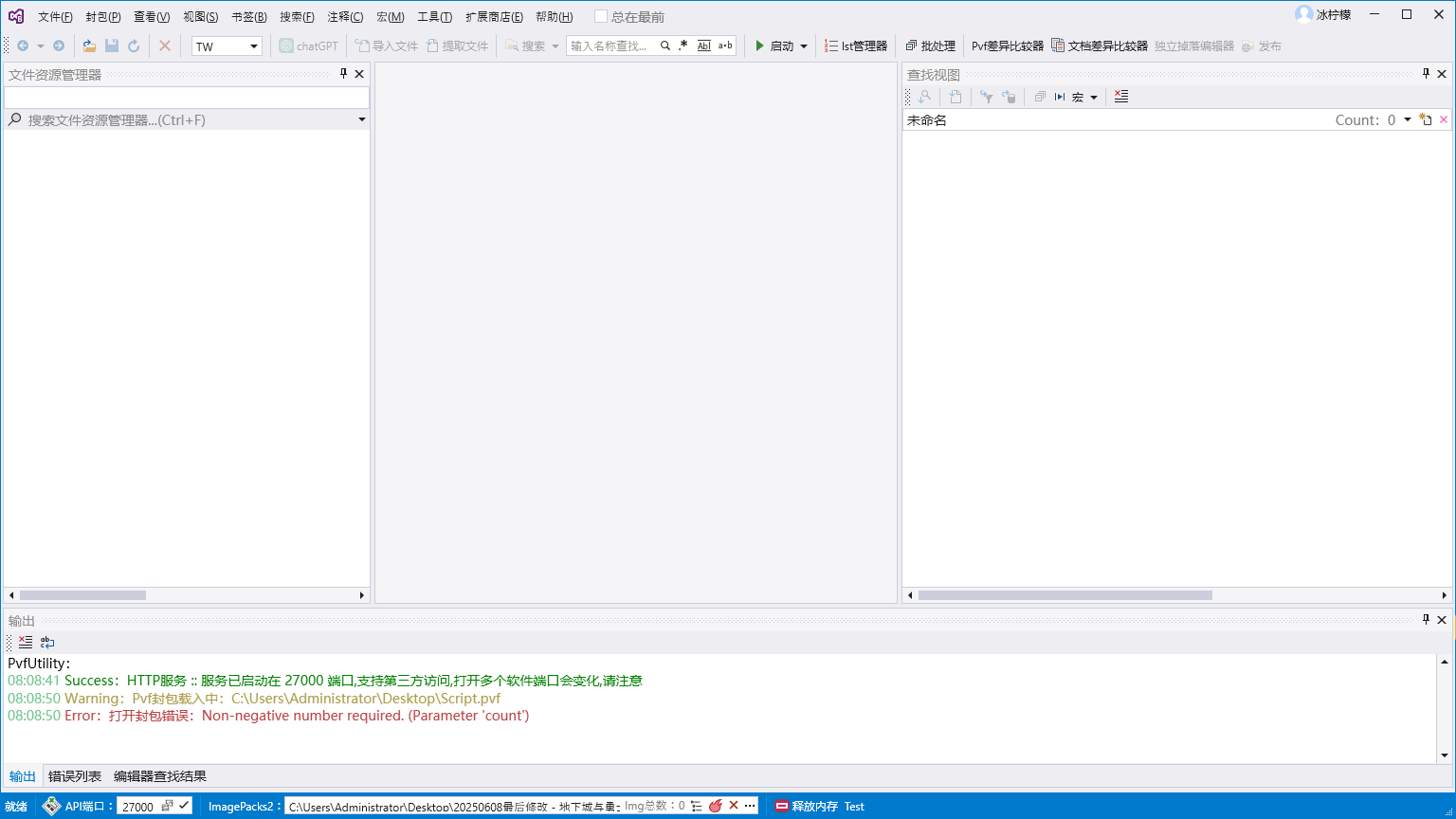Open the lst管理器
This screenshot has width=1456, height=819.
pyautogui.click(x=855, y=45)
